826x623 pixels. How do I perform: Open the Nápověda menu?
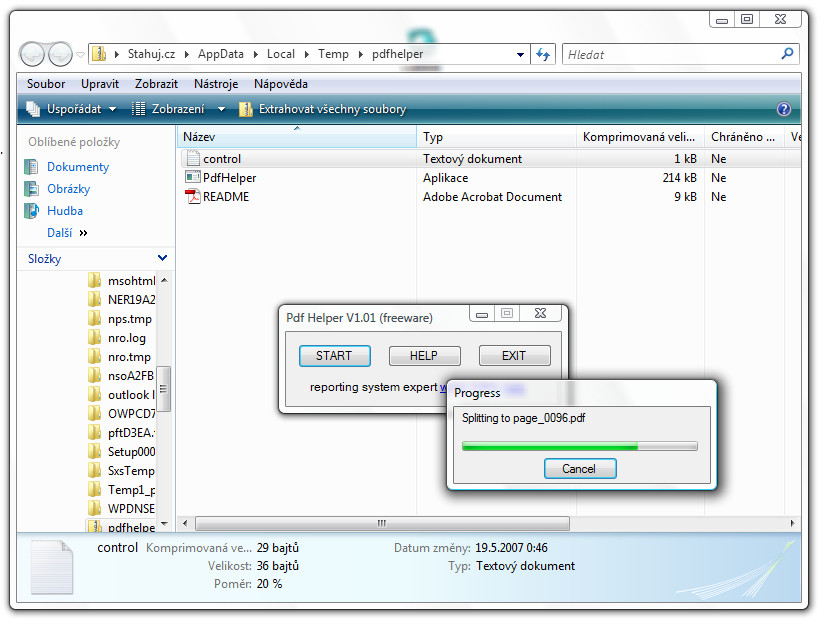coord(281,84)
